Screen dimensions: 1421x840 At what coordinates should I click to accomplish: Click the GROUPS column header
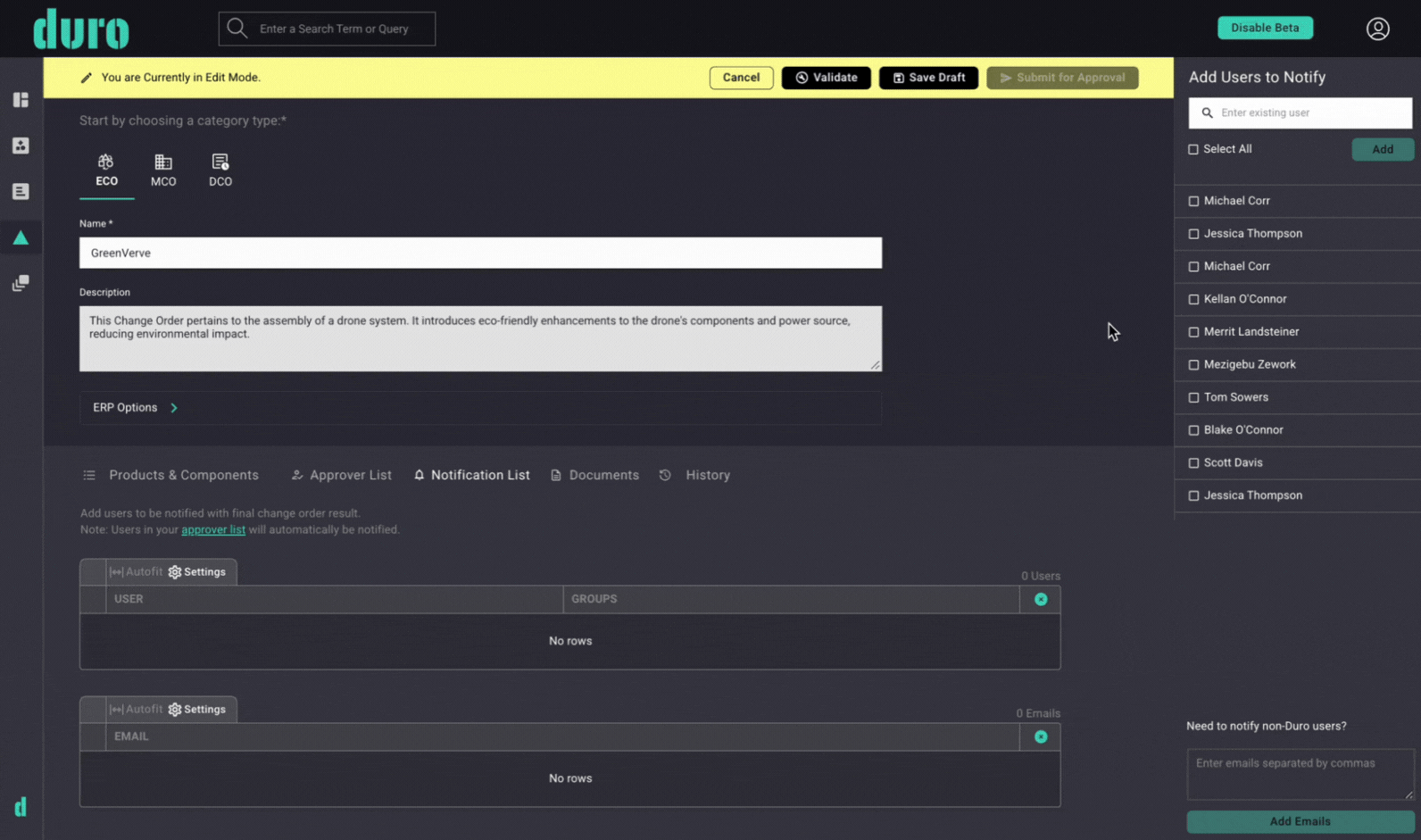pyautogui.click(x=791, y=600)
